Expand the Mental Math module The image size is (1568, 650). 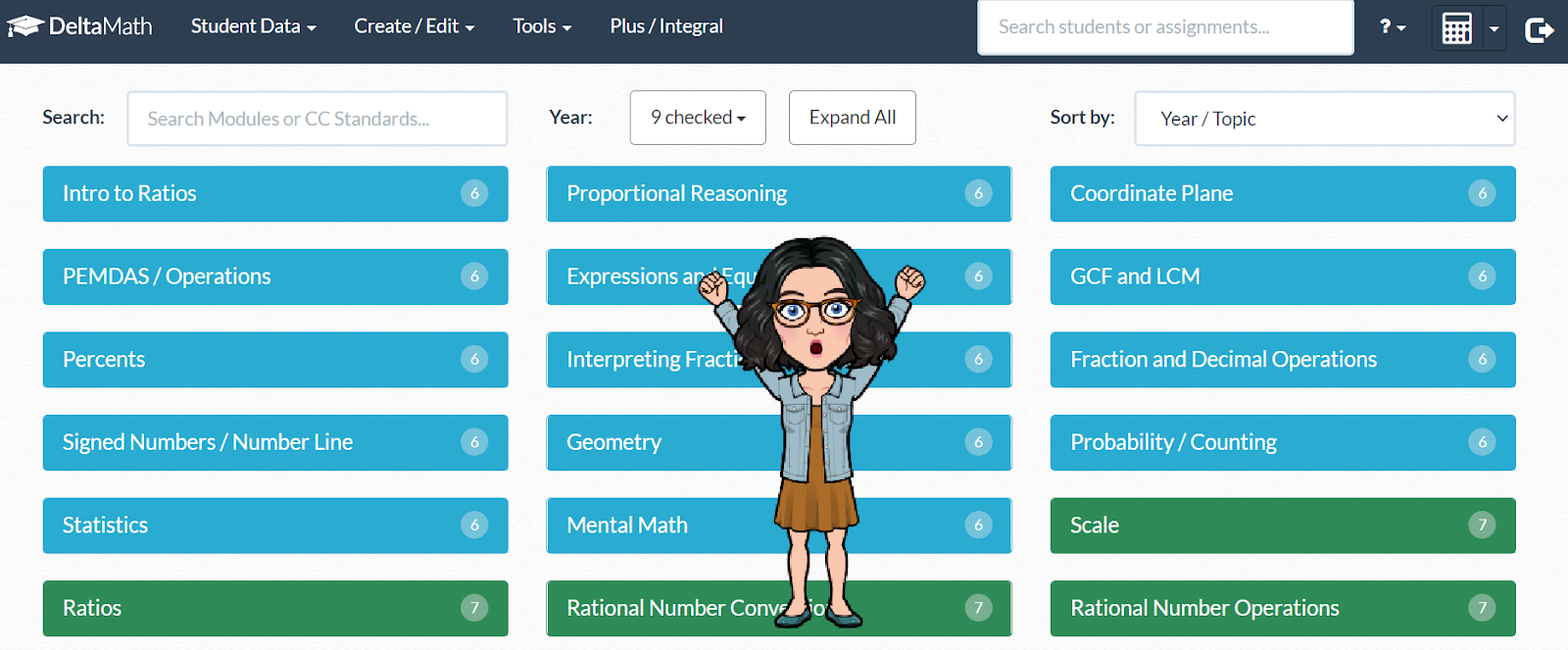(x=779, y=525)
